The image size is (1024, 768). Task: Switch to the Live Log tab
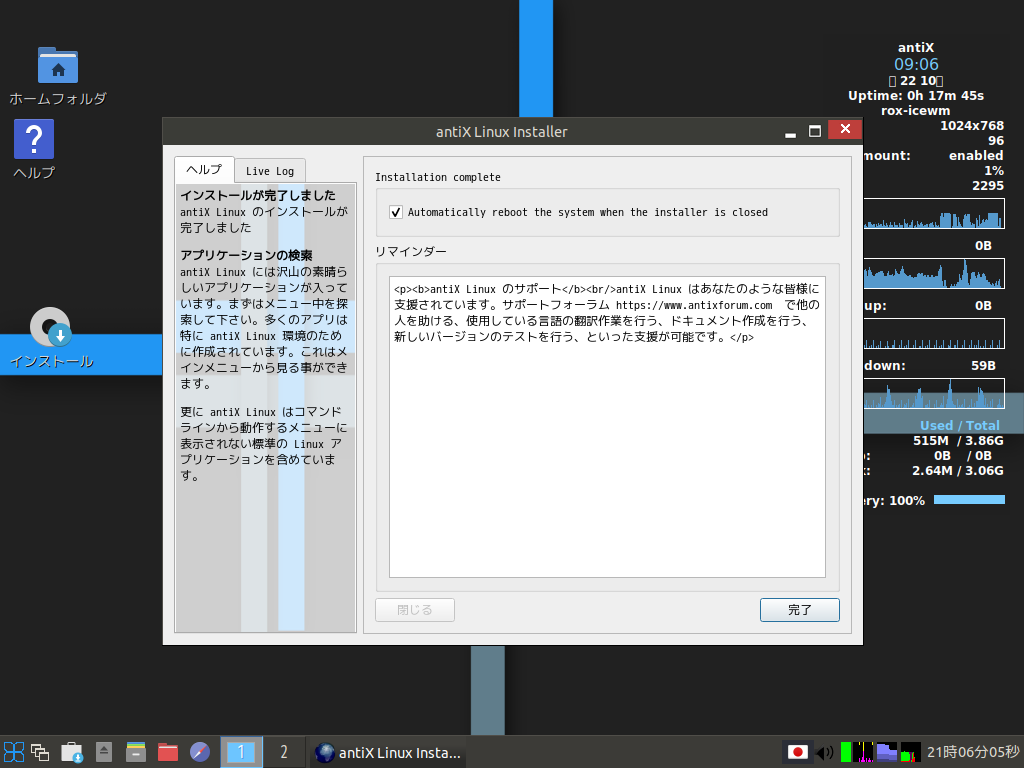(270, 171)
